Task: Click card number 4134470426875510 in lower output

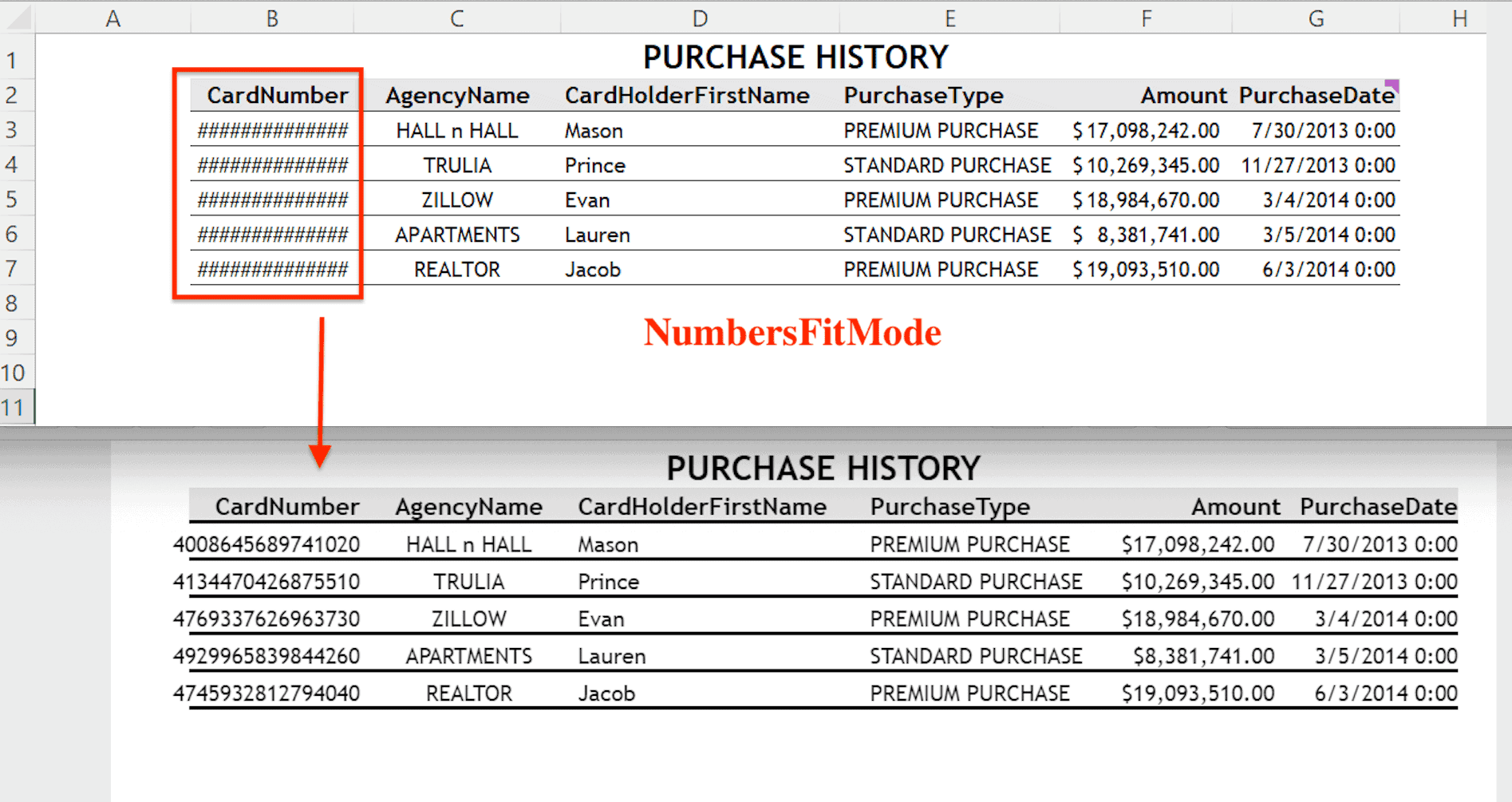Action: [266, 582]
